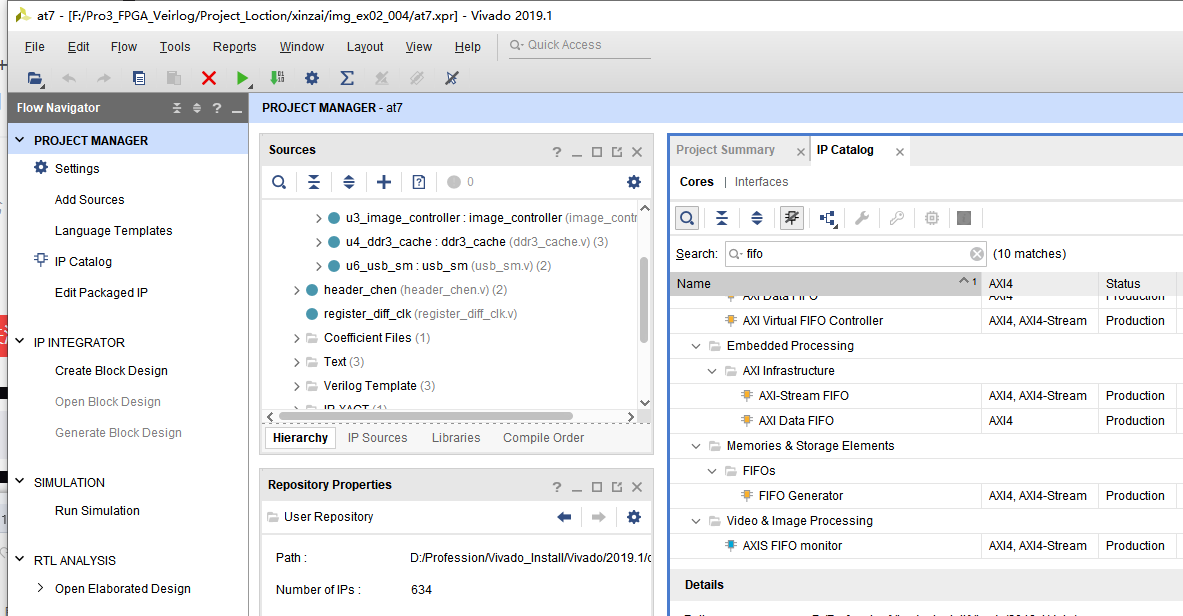This screenshot has width=1183, height=616.
Task: Collapse RTL ANALYSIS section
Action: tap(20, 559)
